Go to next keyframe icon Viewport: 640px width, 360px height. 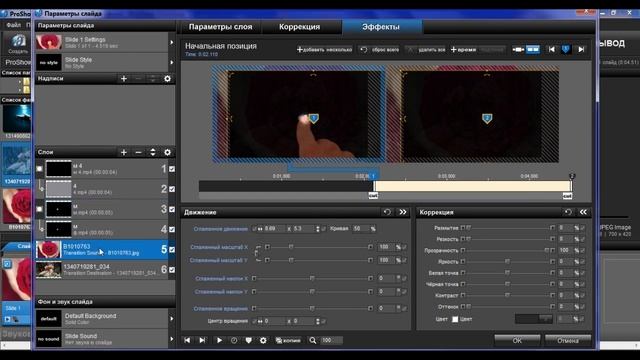pos(581,49)
